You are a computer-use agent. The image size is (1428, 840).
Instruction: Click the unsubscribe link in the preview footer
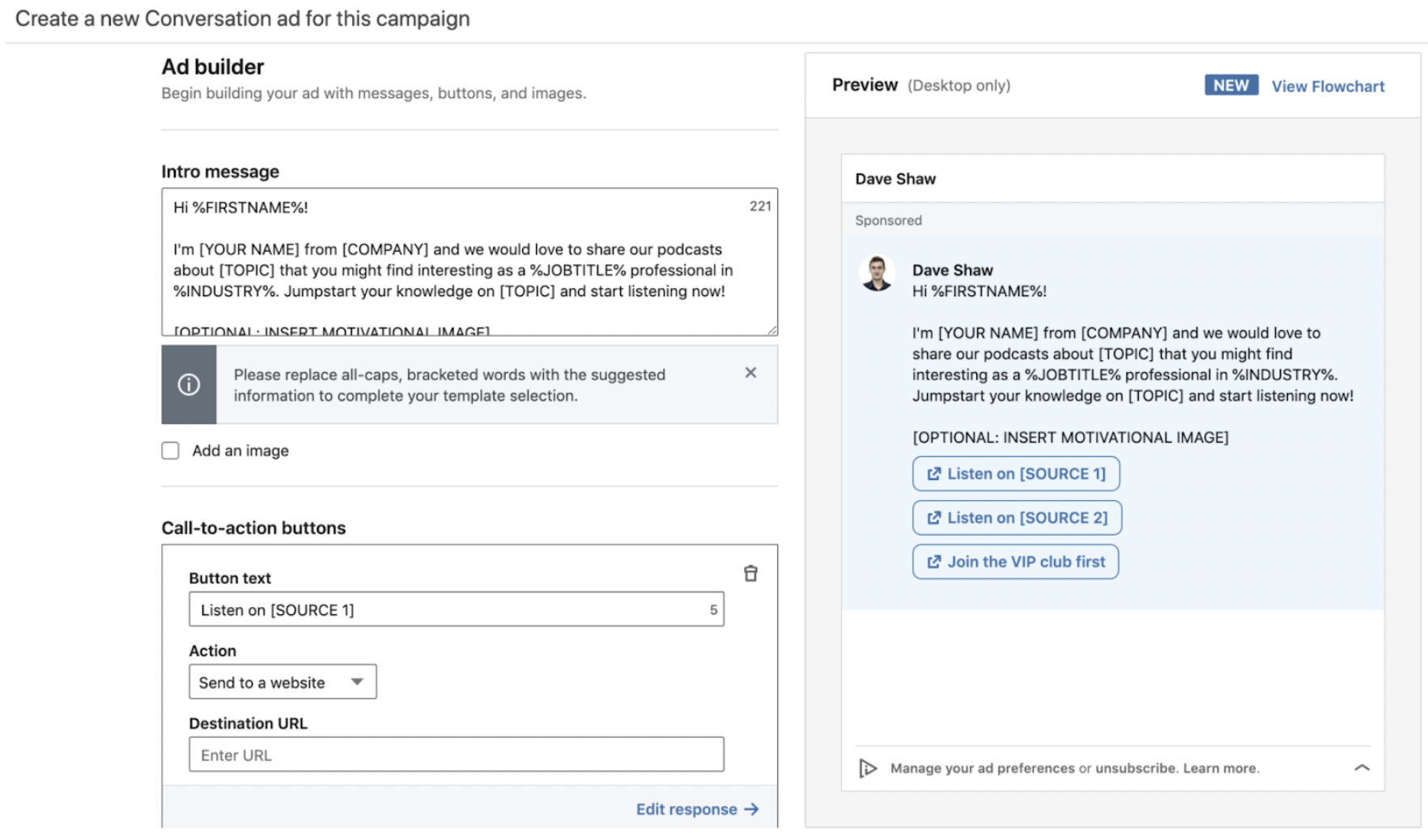tap(1134, 767)
